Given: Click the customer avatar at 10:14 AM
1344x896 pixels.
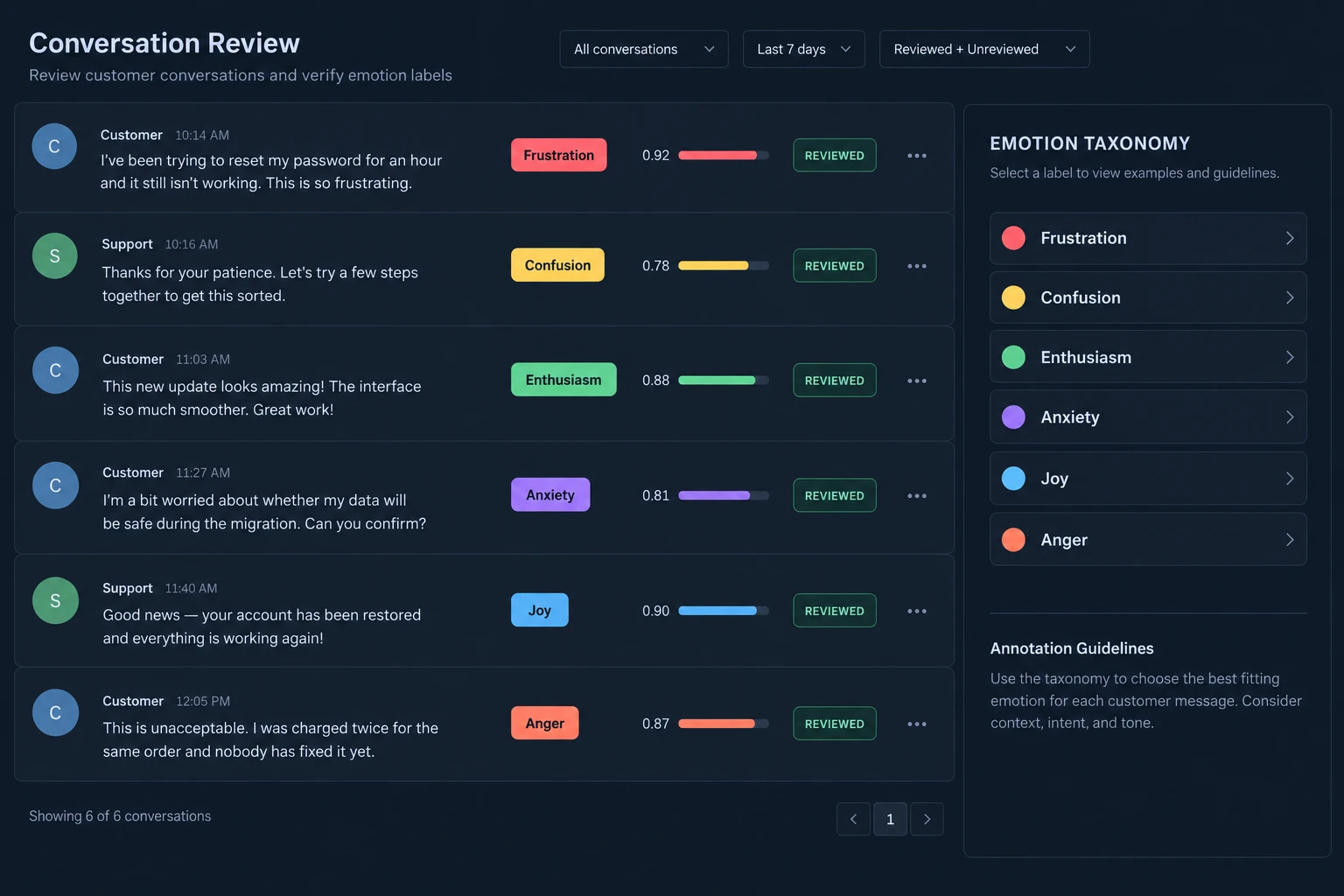Looking at the screenshot, I should point(54,146).
